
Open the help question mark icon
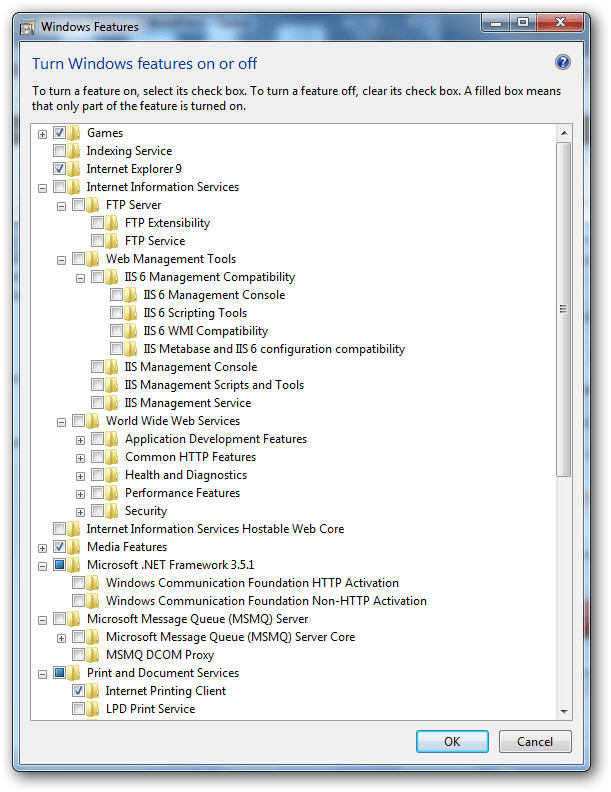[x=563, y=63]
